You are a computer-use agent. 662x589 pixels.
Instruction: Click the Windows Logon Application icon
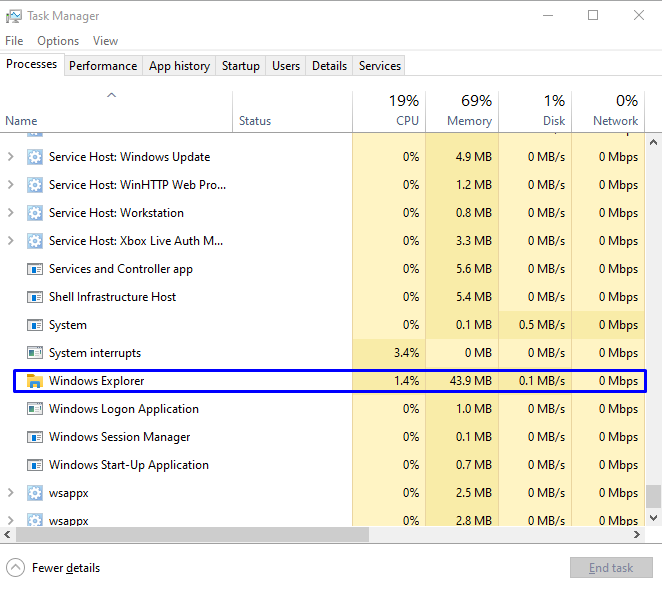pyautogui.click(x=35, y=409)
